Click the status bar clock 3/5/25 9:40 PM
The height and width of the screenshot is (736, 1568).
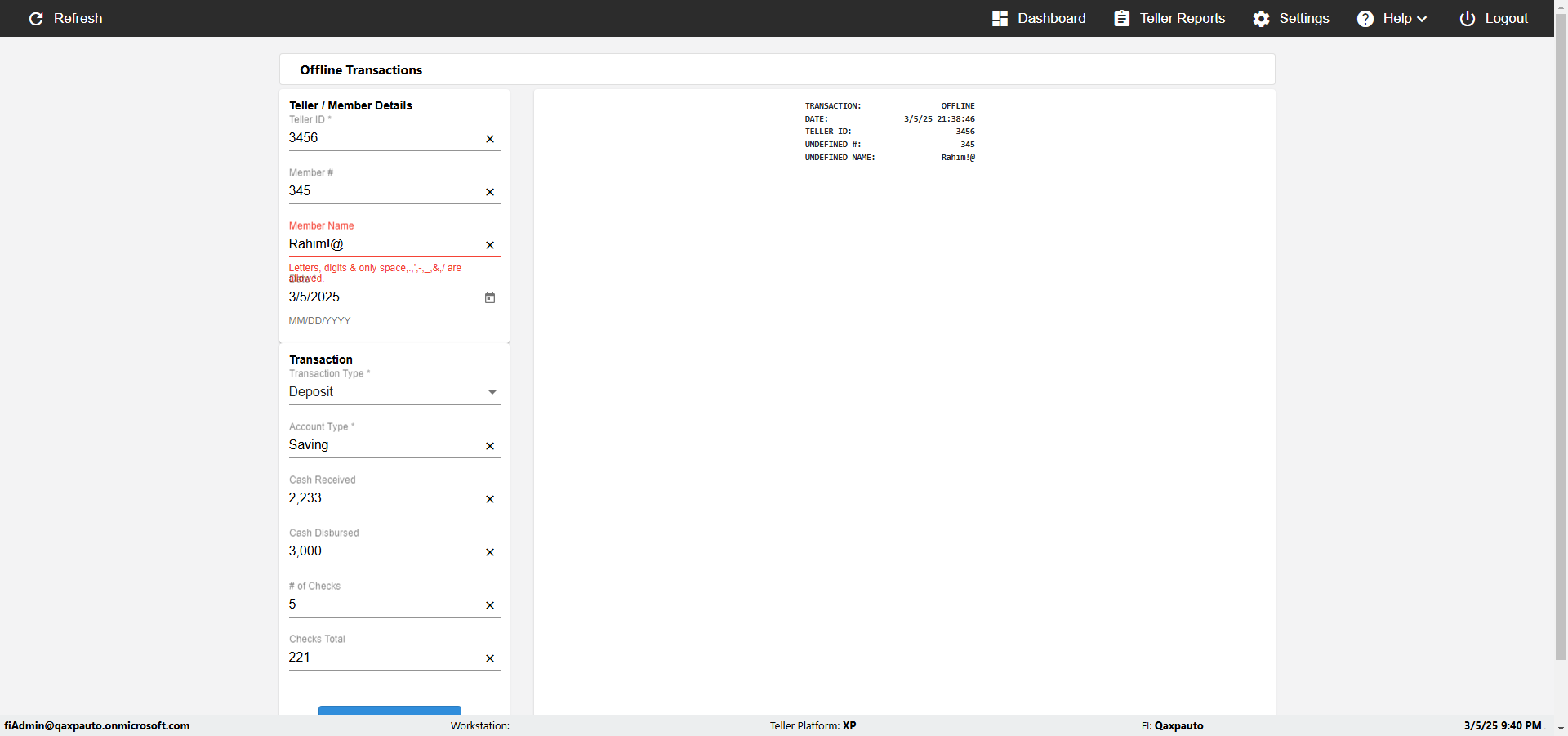point(1503,726)
